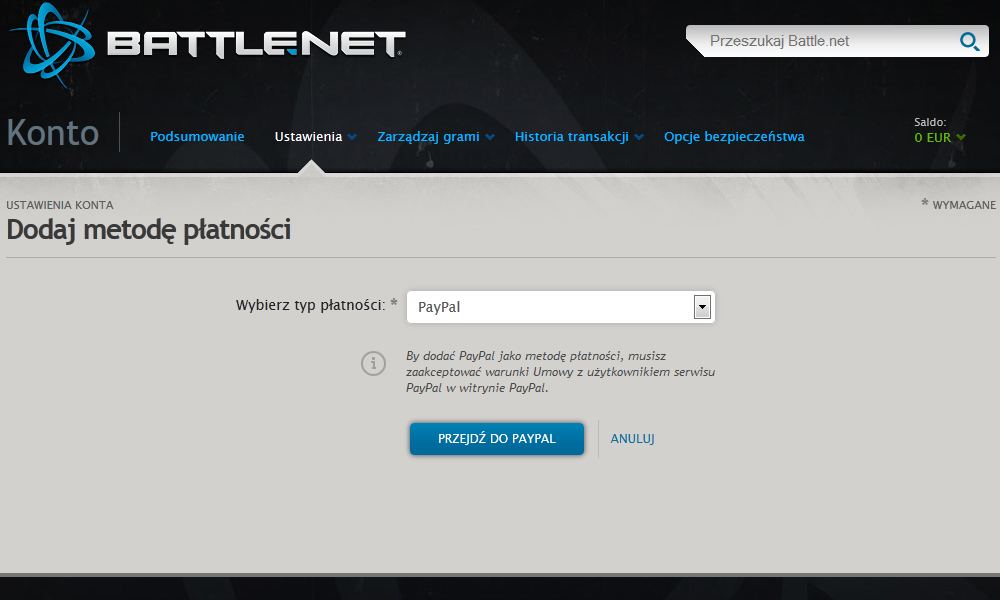Expand the chevron next to Ustawienia
The height and width of the screenshot is (600, 1000).
pyautogui.click(x=353, y=138)
